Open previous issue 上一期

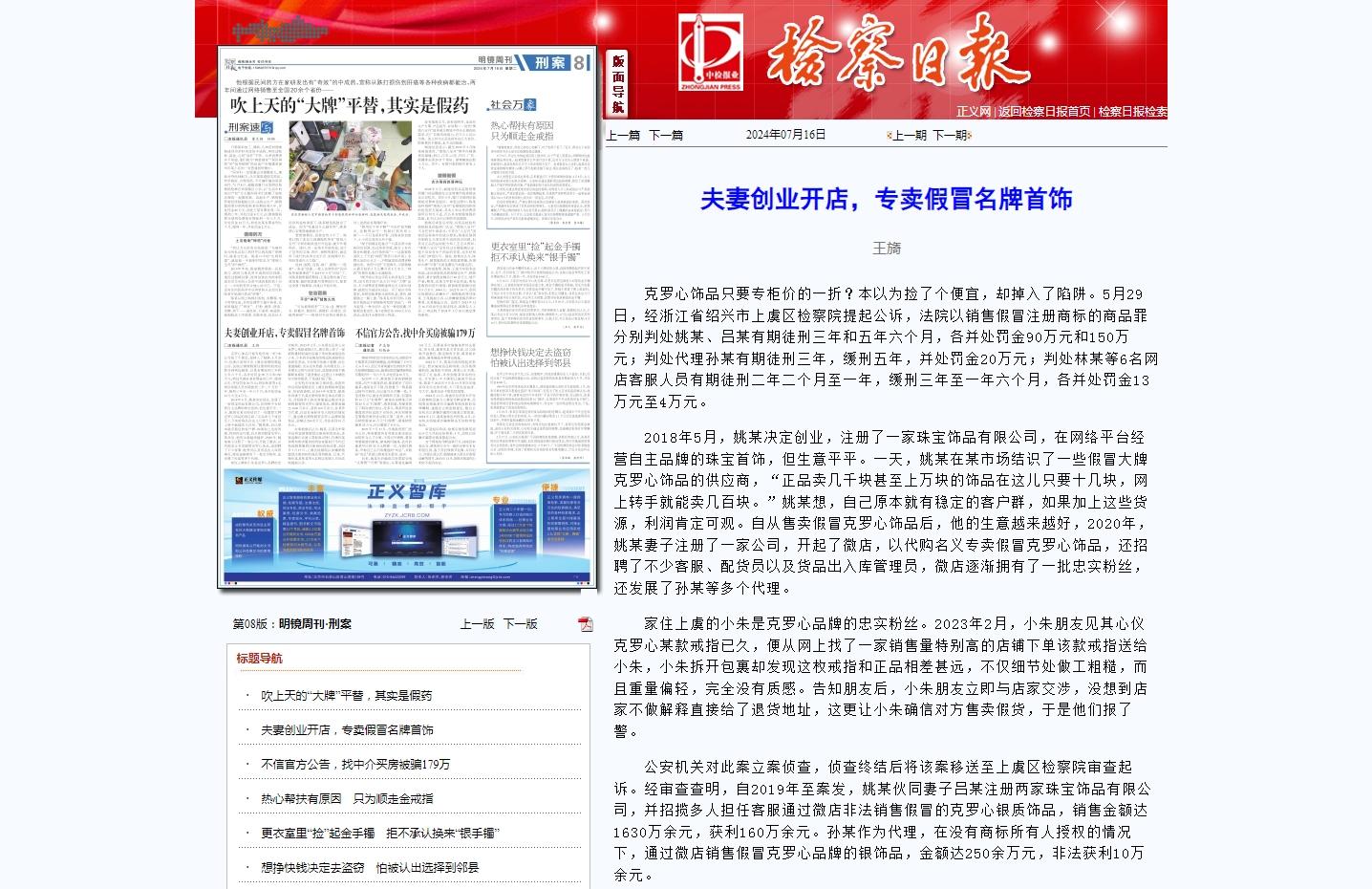coord(910,136)
